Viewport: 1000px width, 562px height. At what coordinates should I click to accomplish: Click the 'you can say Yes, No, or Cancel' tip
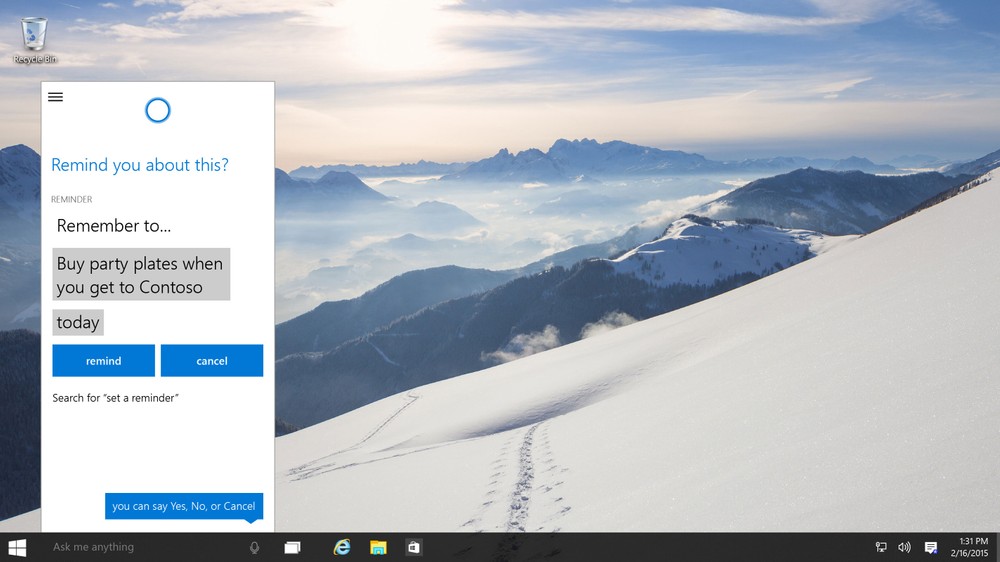(x=184, y=506)
